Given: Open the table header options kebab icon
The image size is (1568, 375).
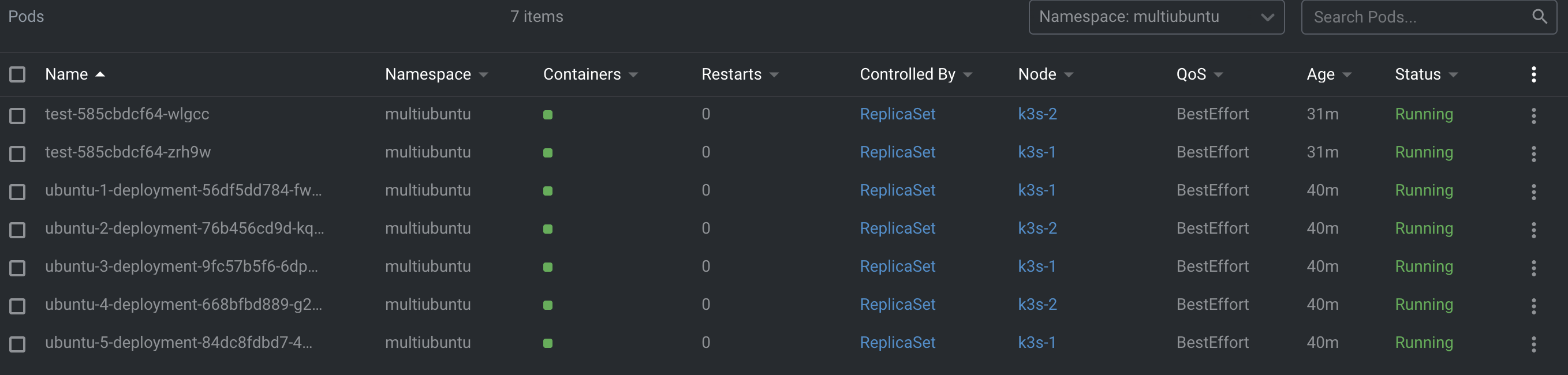Looking at the screenshot, I should pyautogui.click(x=1533, y=74).
